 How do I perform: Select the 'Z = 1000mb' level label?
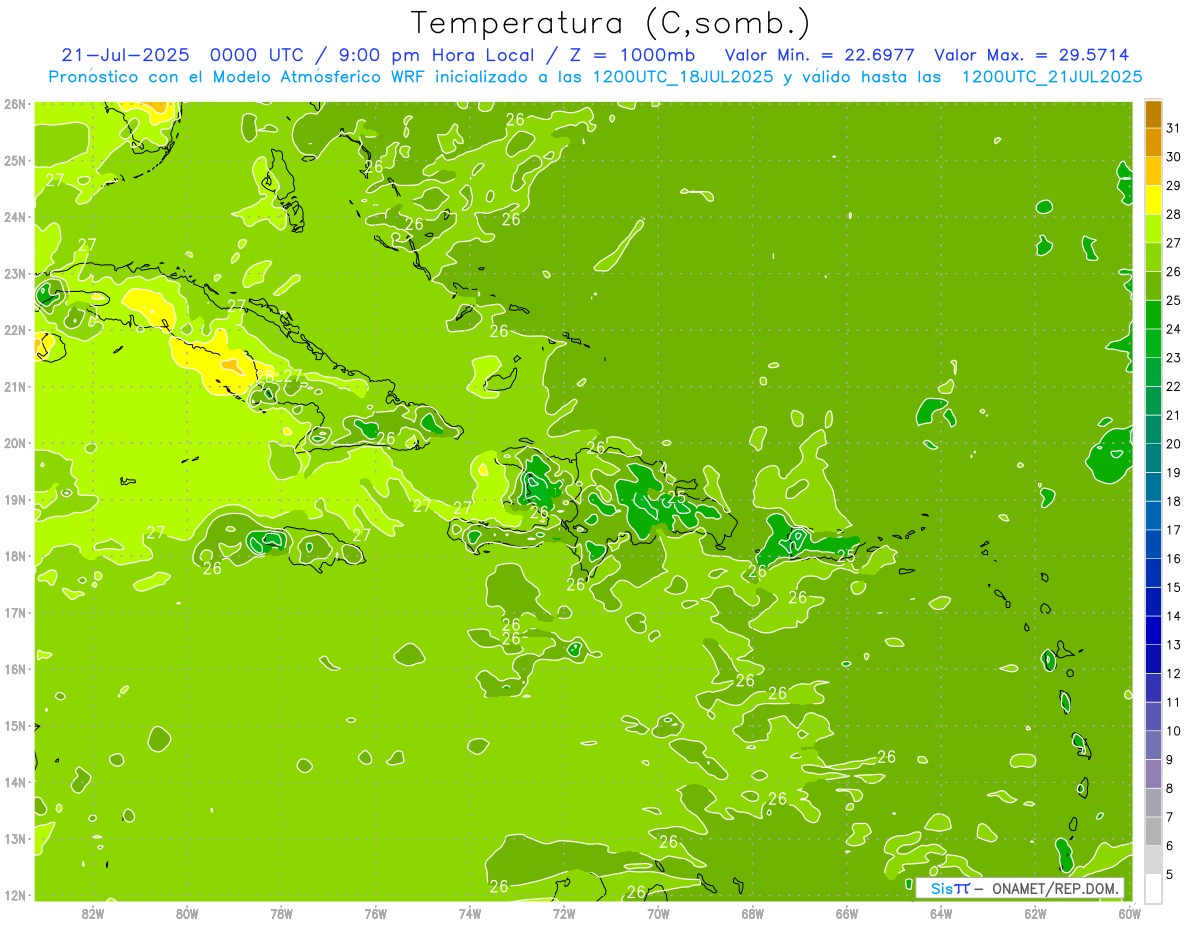click(x=631, y=55)
